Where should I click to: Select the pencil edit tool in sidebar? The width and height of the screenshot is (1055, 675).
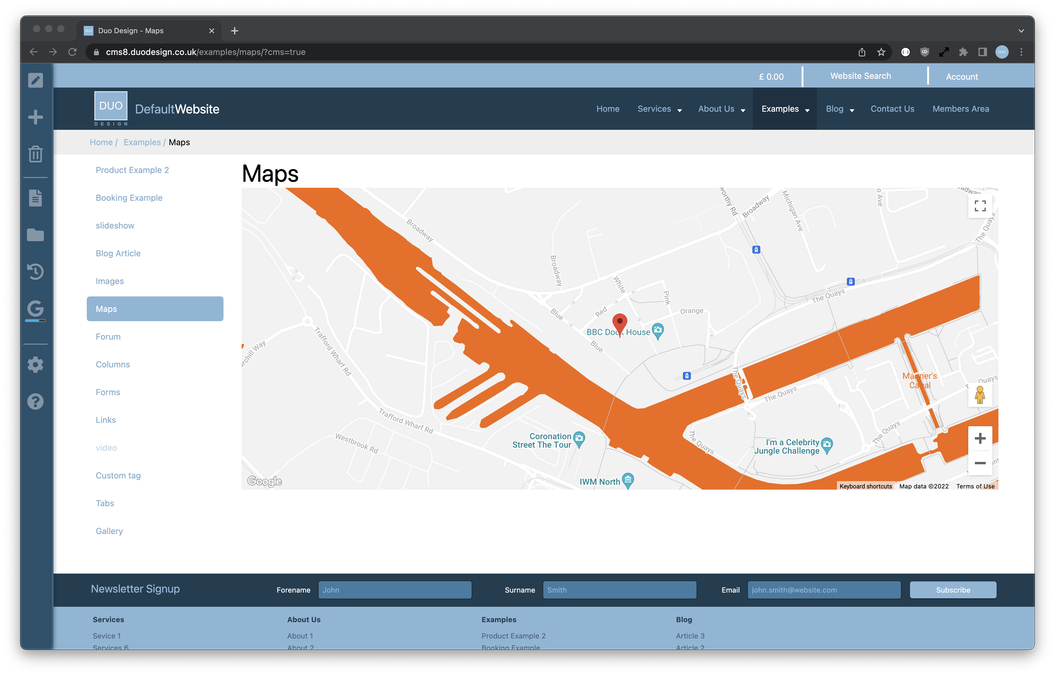35,79
